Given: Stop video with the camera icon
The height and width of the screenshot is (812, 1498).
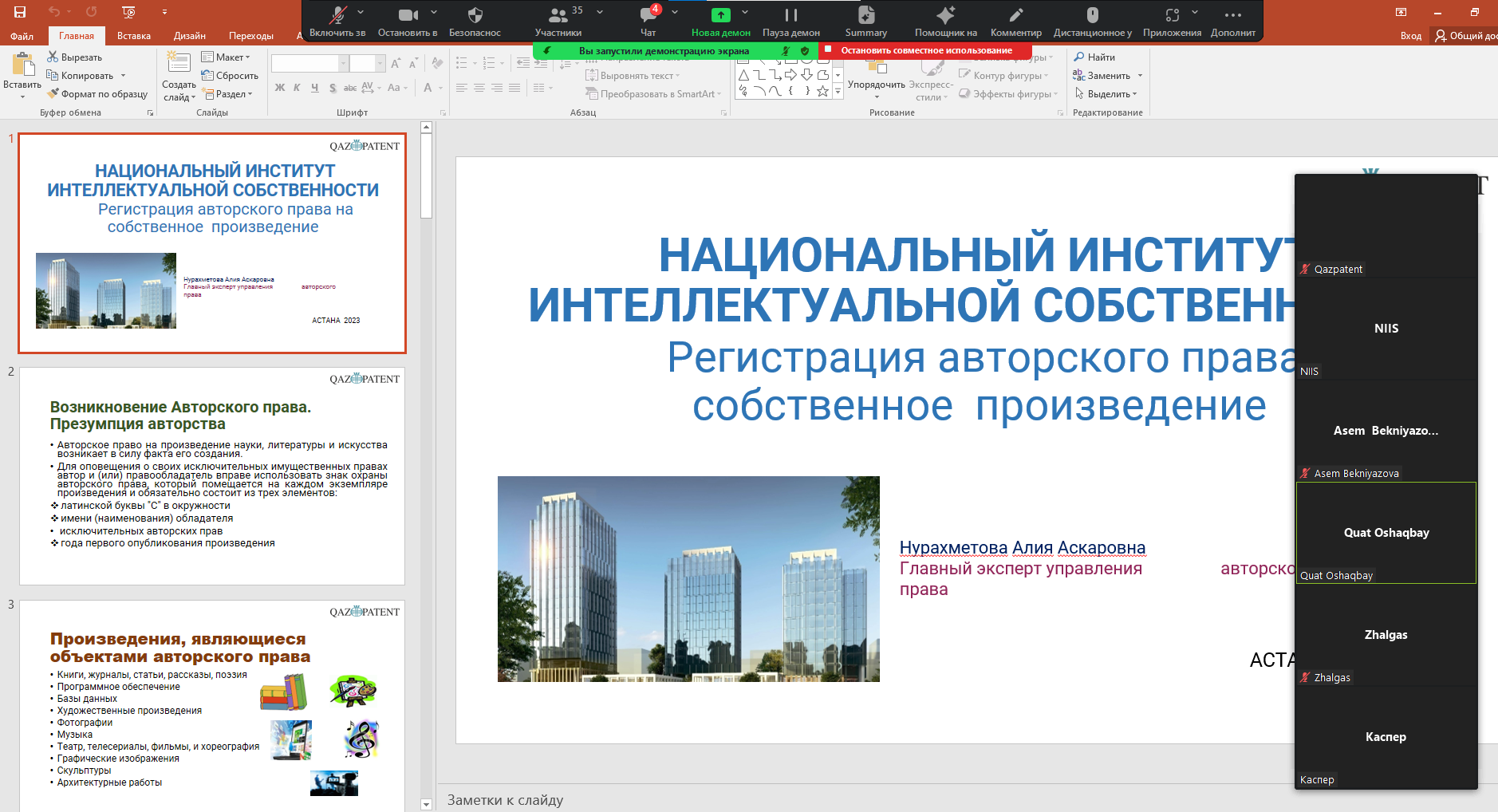Looking at the screenshot, I should pos(408,15).
